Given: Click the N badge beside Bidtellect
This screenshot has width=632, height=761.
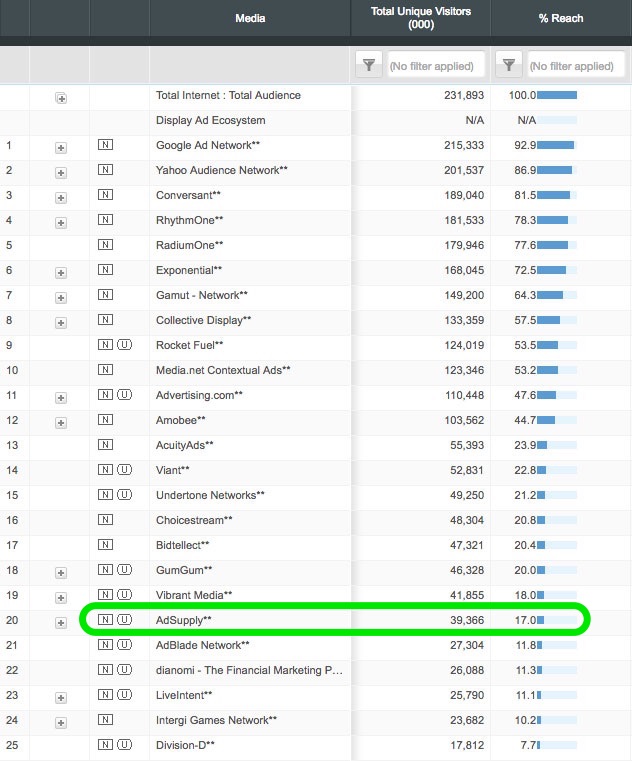Looking at the screenshot, I should [105, 545].
